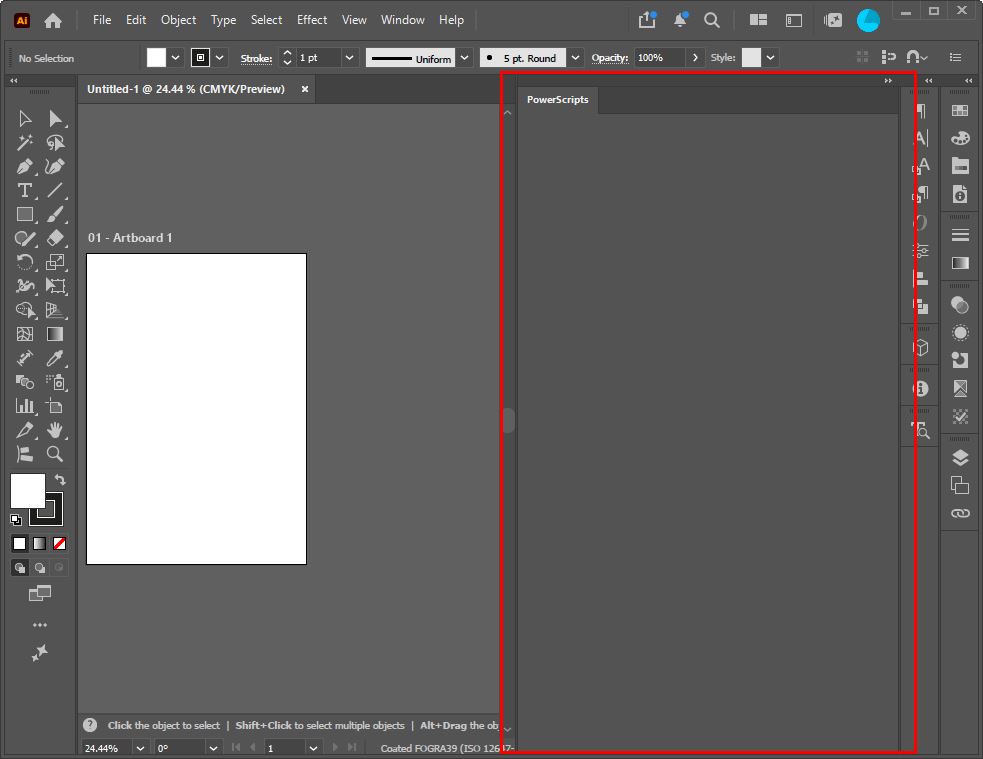Select the Eyedropper tool
983x759 pixels.
click(55, 358)
